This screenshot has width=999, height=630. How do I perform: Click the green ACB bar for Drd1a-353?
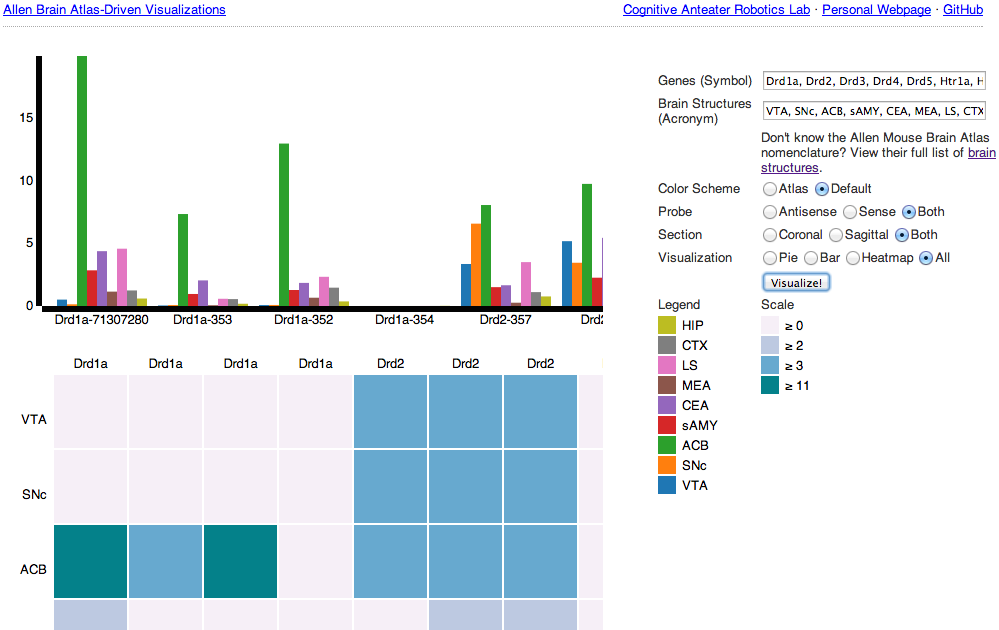[183, 260]
